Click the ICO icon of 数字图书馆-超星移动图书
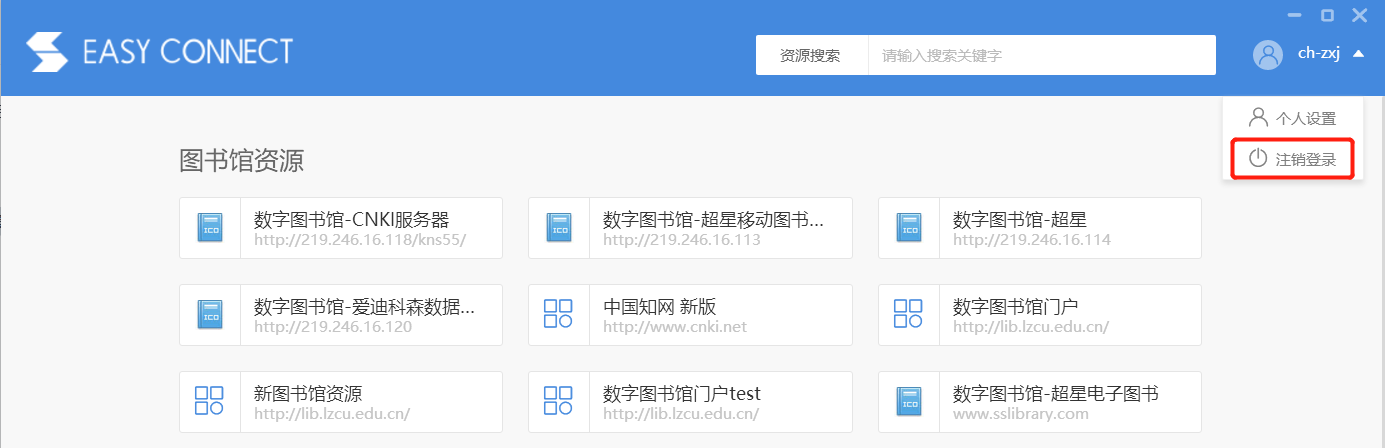This screenshot has height=448, width=1385. click(559, 228)
